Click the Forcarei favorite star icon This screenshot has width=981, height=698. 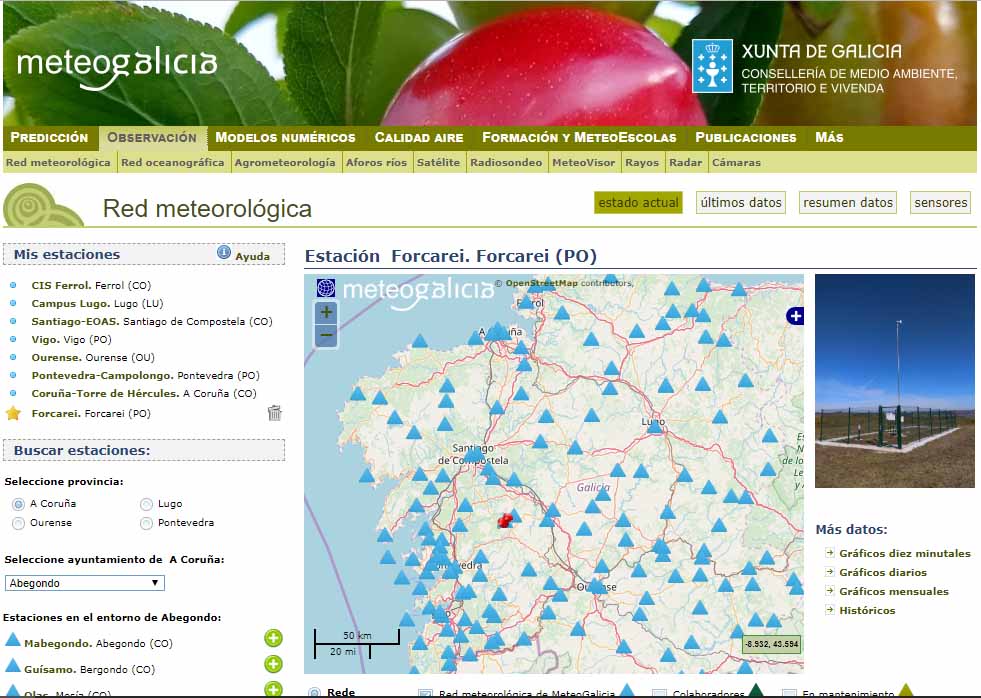(x=13, y=413)
